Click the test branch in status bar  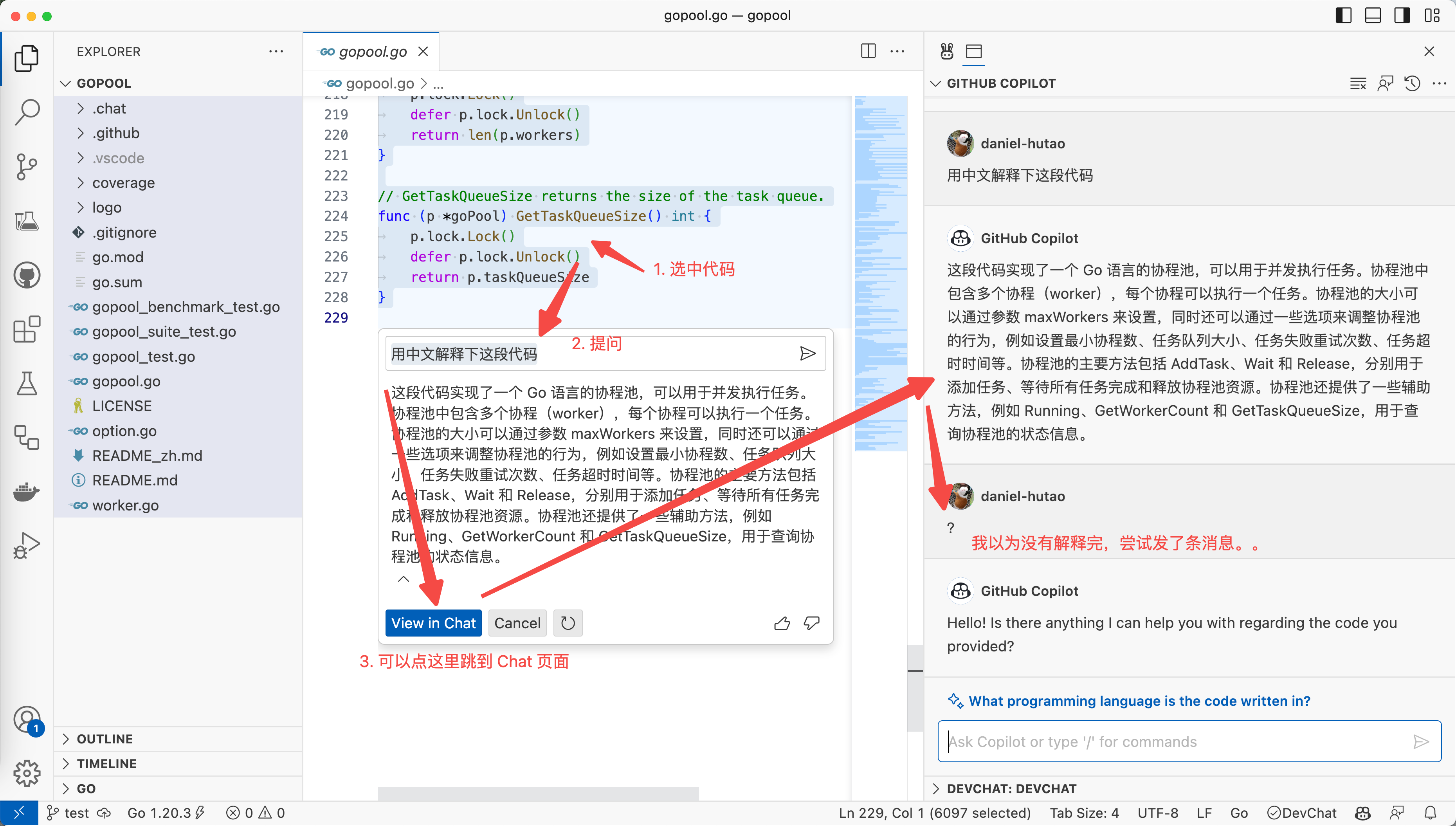77,813
